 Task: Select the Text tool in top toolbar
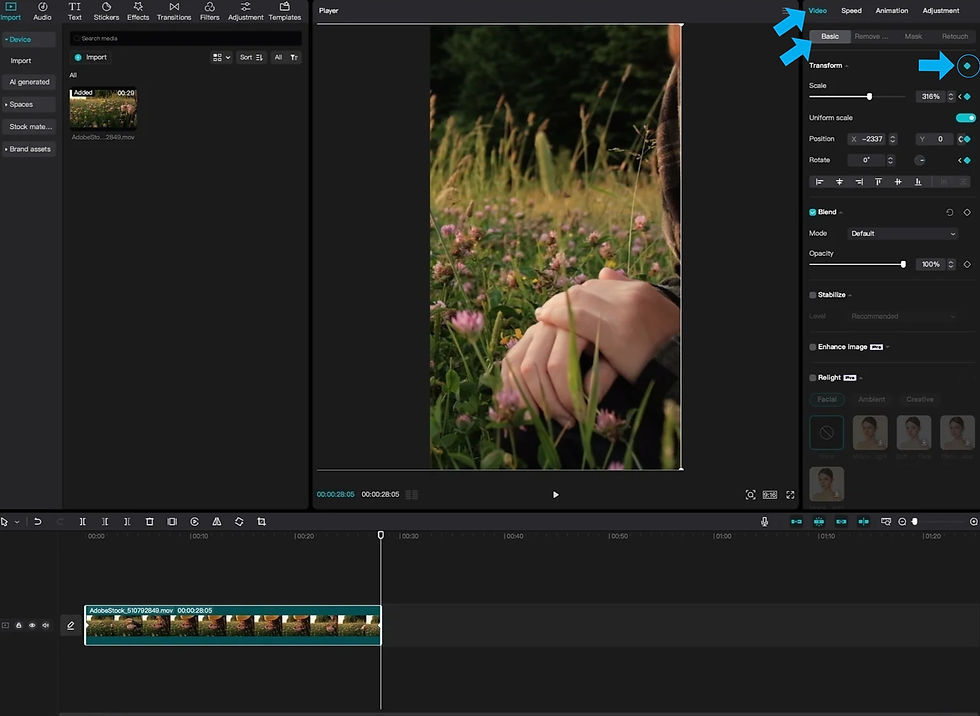74,10
